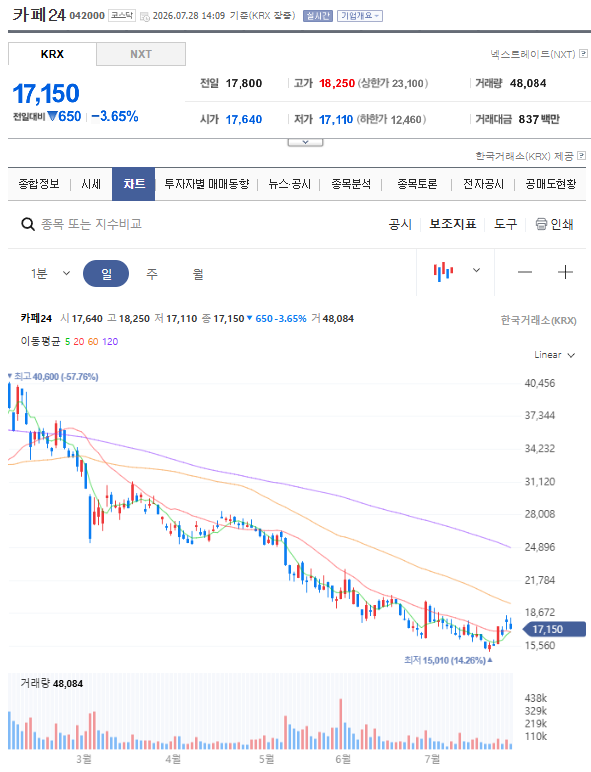
Task: Toggle the 120-day moving average
Action: click(110, 342)
